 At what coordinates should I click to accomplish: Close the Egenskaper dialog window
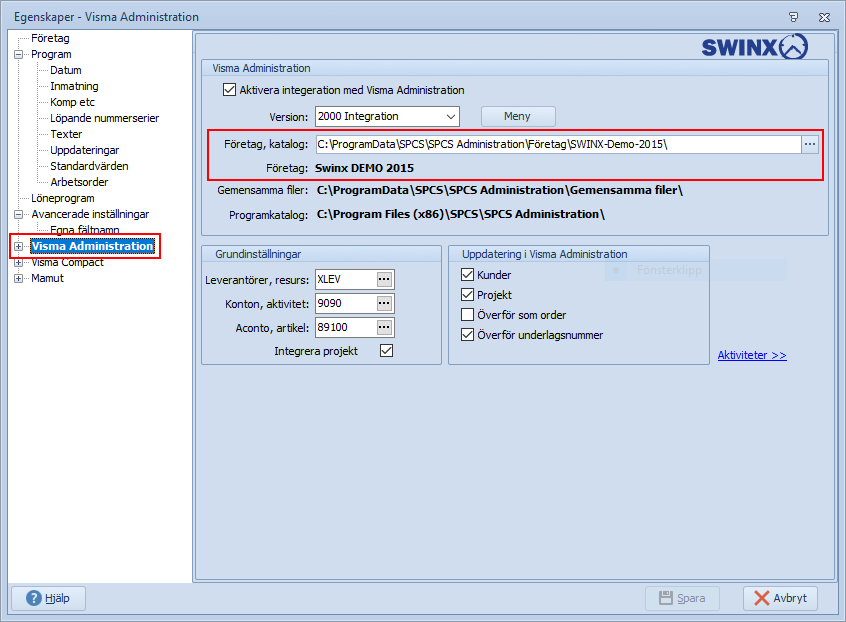click(824, 17)
